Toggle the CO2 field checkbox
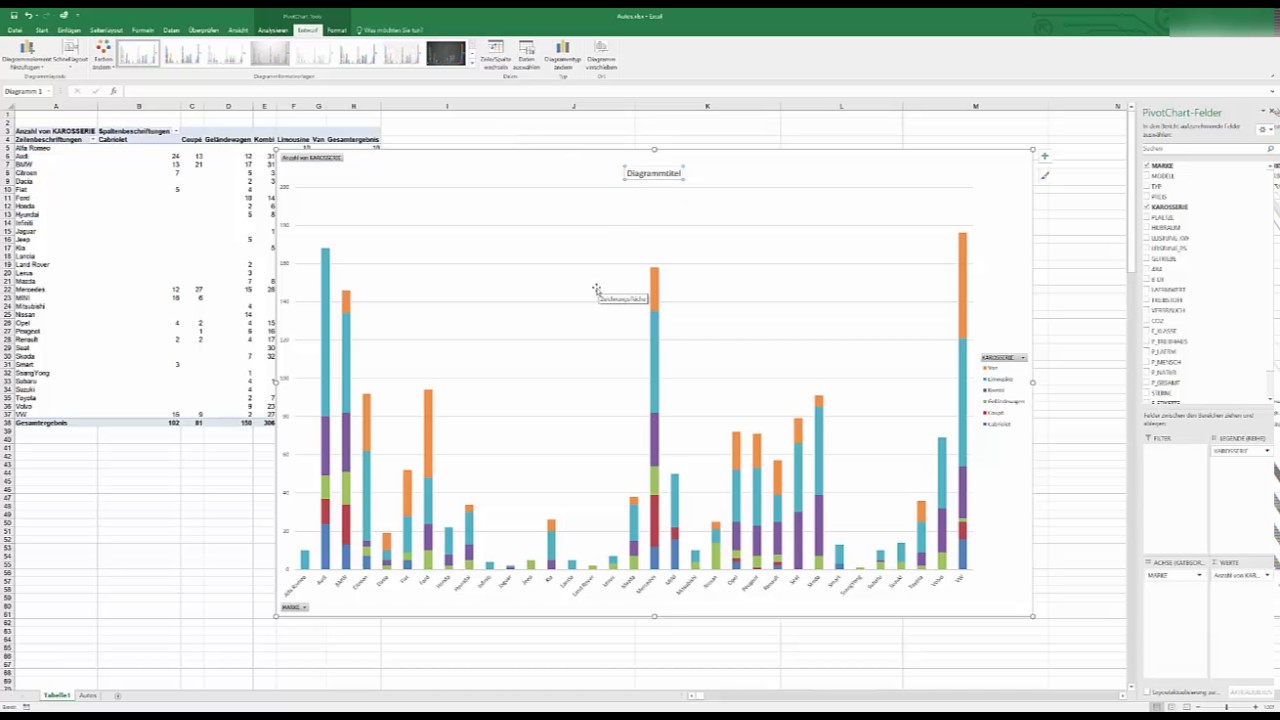 pos(1147,321)
